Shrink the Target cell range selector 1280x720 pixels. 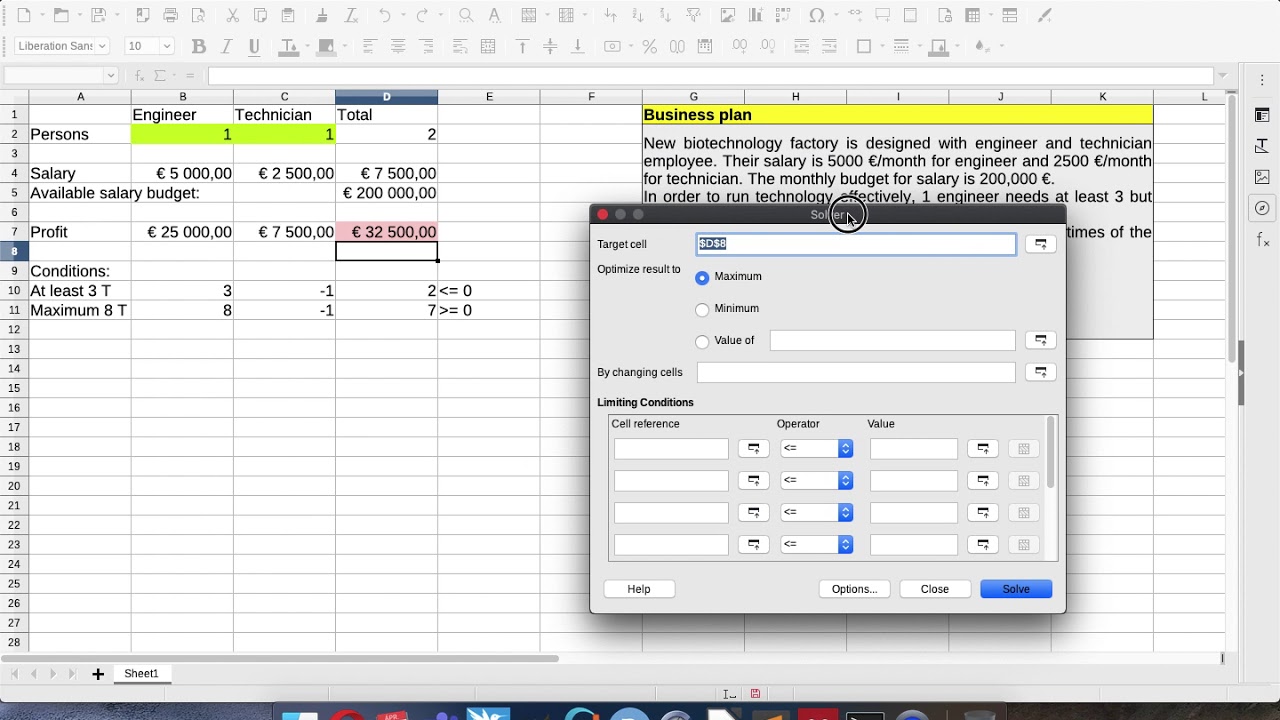point(1041,244)
